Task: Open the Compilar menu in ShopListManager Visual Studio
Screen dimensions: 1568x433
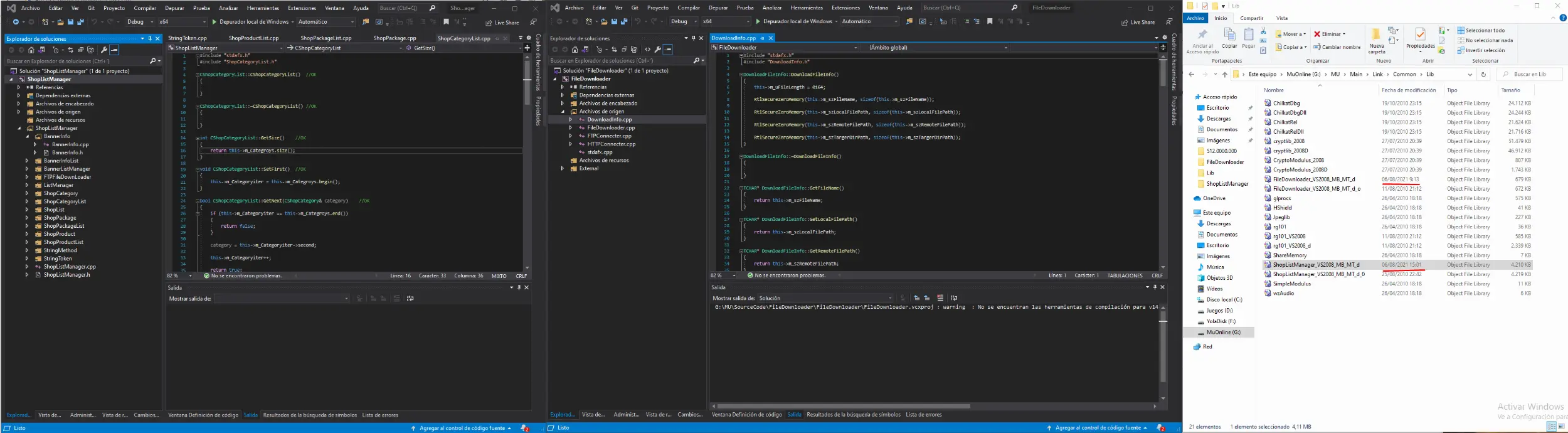Action: (x=145, y=8)
